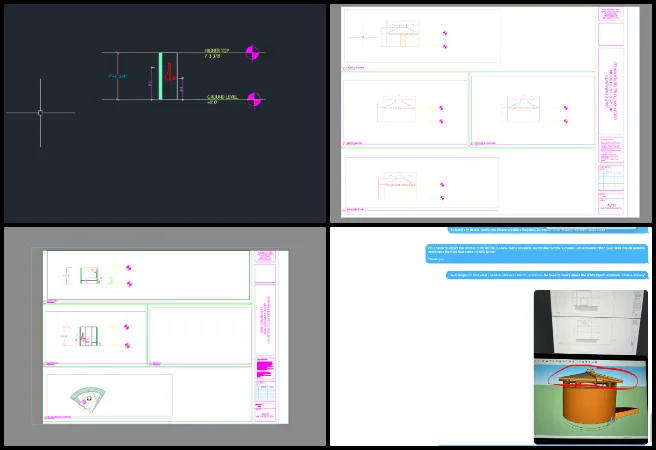Viewport: 656px width, 450px height.
Task: Click the GROUND LEVEL text label
Action: coord(221,97)
